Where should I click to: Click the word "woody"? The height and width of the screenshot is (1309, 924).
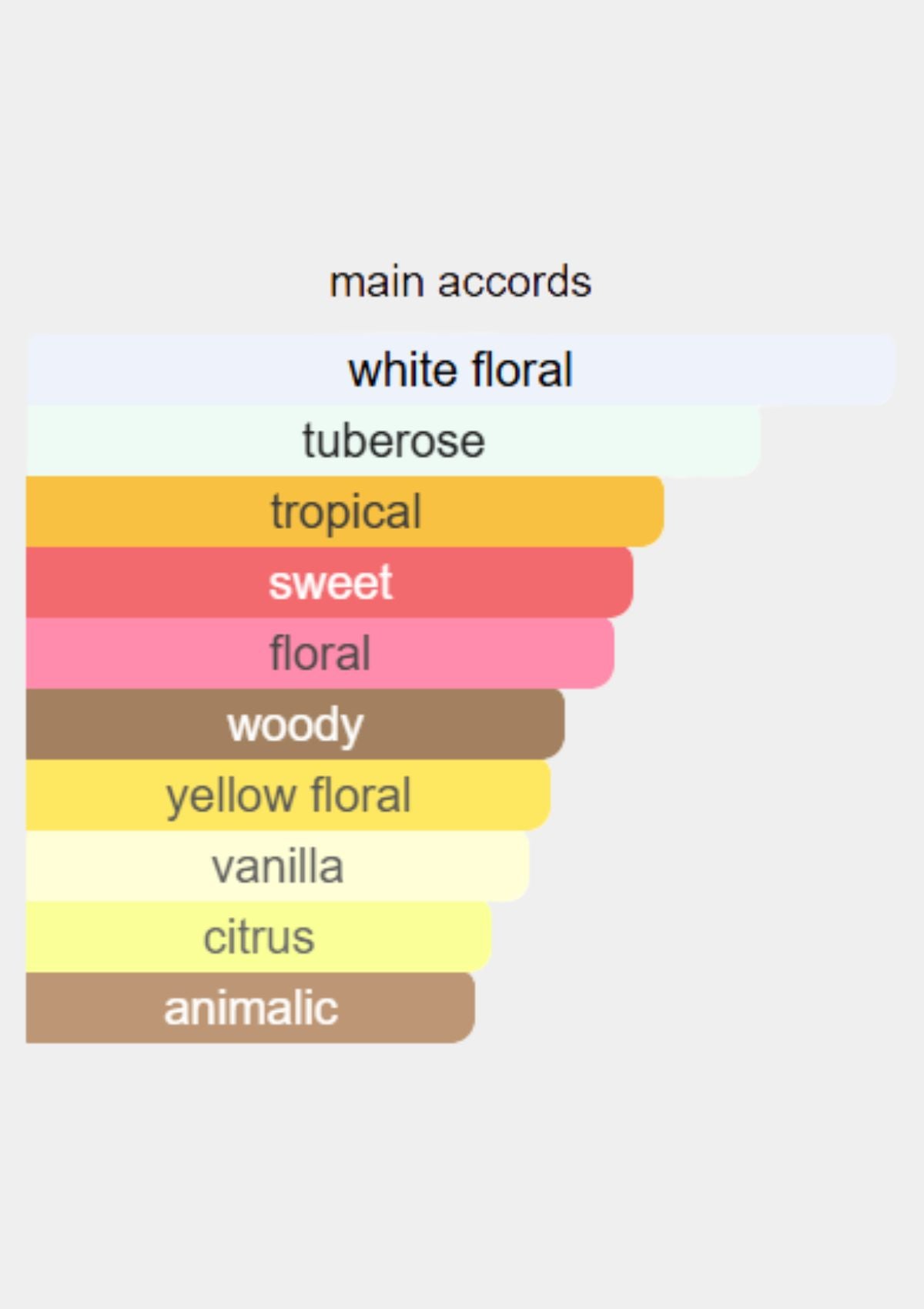296,724
